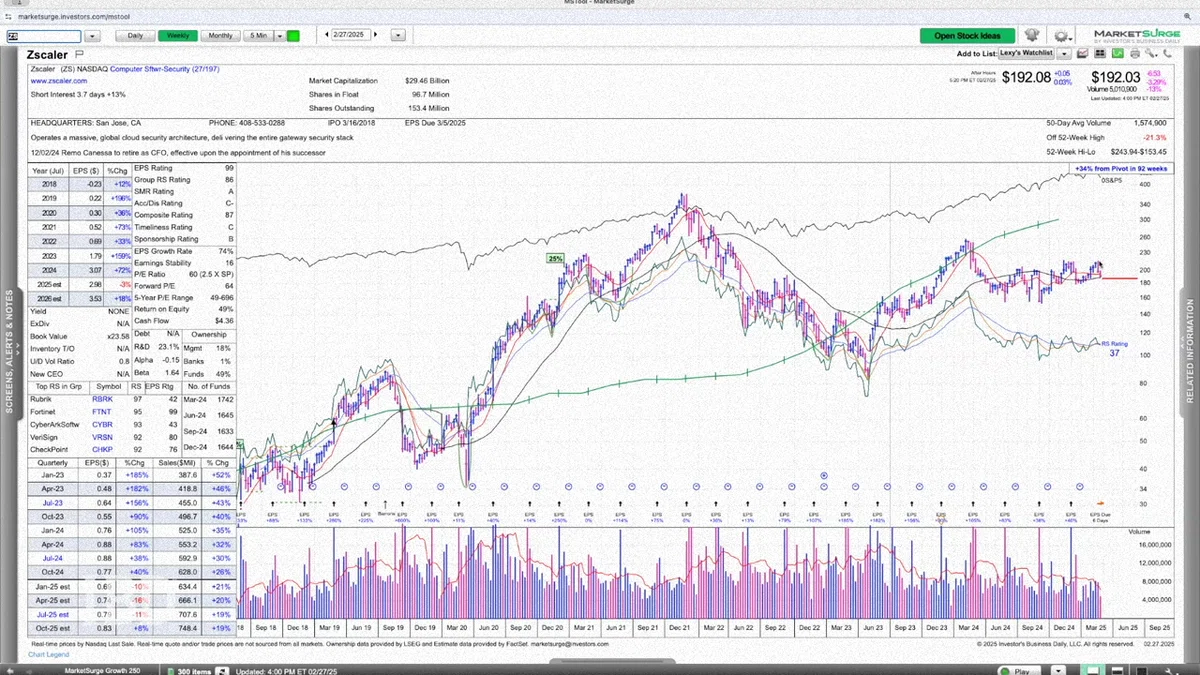
Task: Expand the symbol history dropdown
Action: click(x=92, y=36)
